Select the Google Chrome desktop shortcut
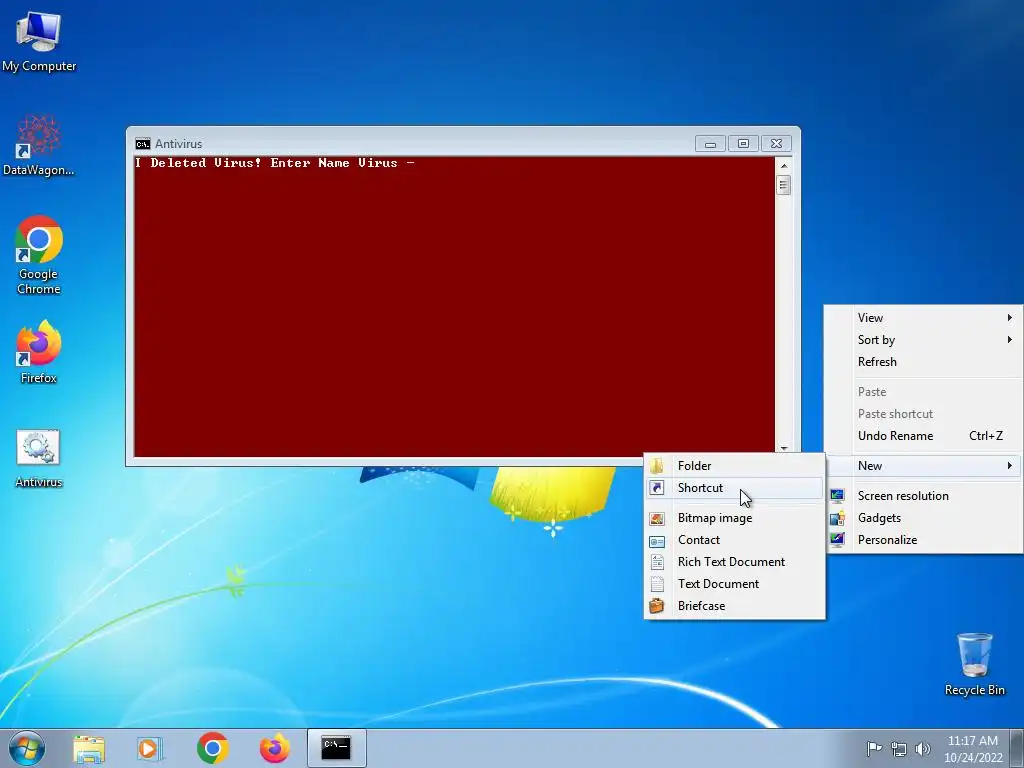1024x768 pixels. (x=39, y=255)
